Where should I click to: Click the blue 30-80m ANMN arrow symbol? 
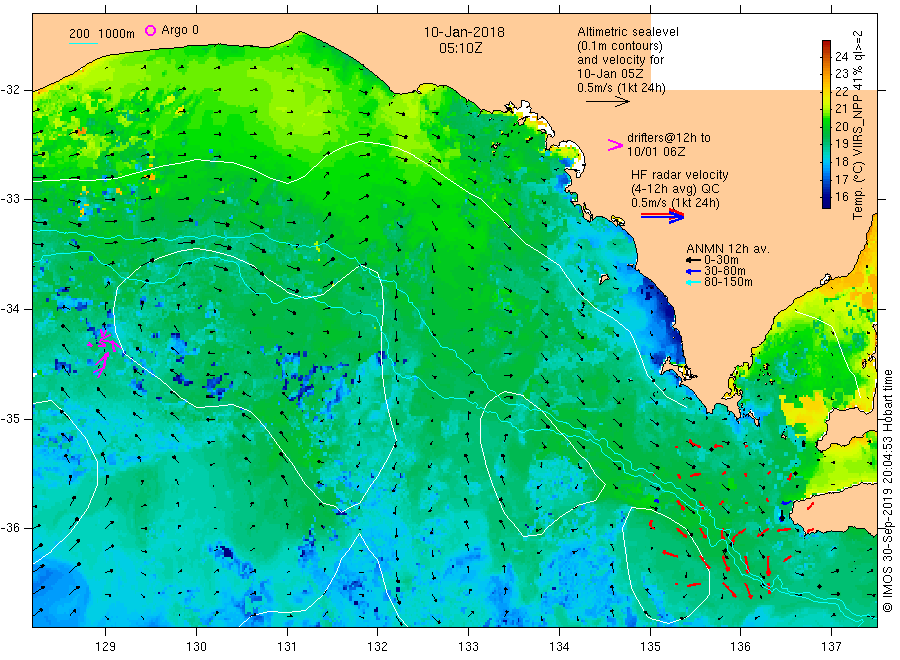(693, 271)
